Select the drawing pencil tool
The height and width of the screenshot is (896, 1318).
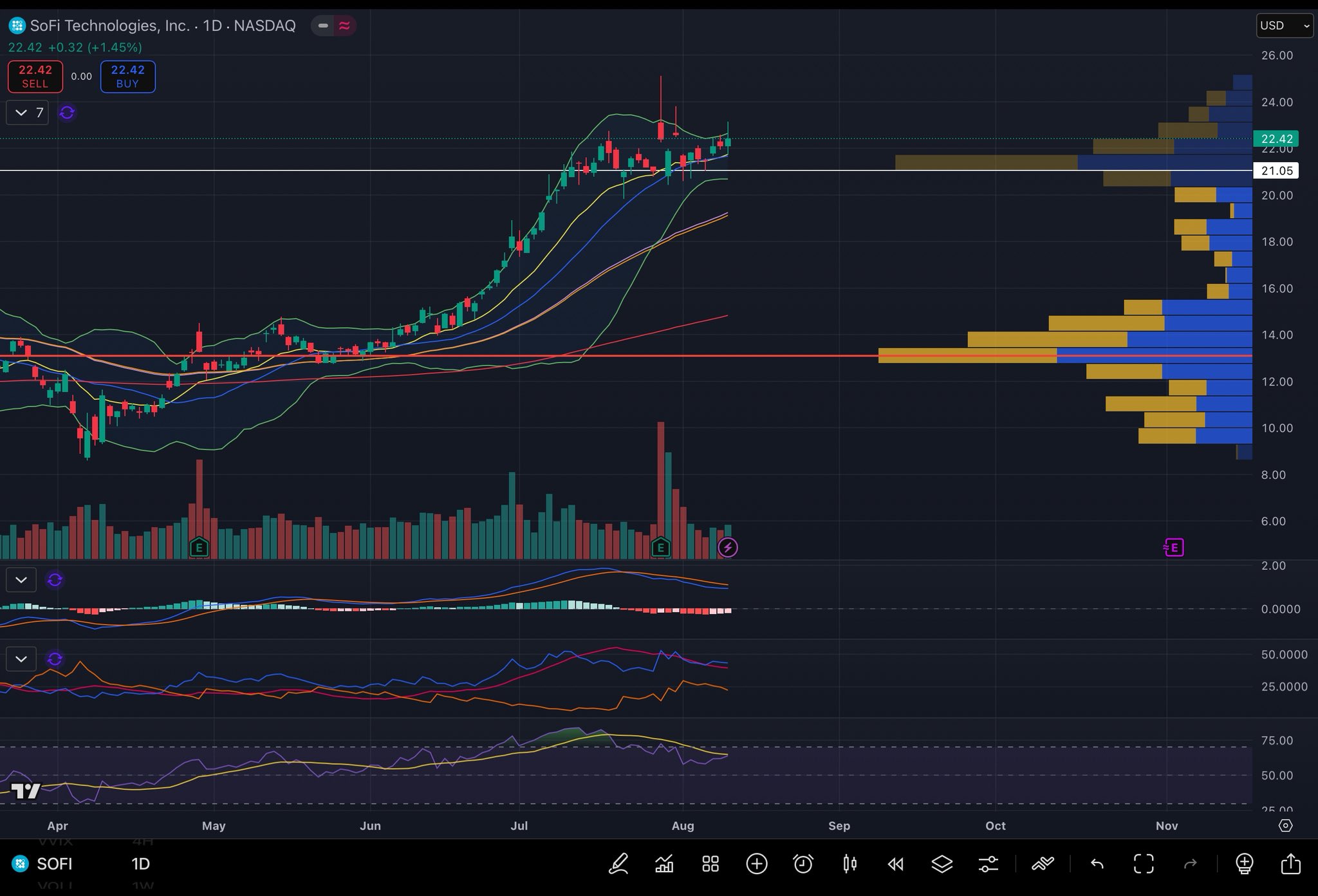pos(618,864)
